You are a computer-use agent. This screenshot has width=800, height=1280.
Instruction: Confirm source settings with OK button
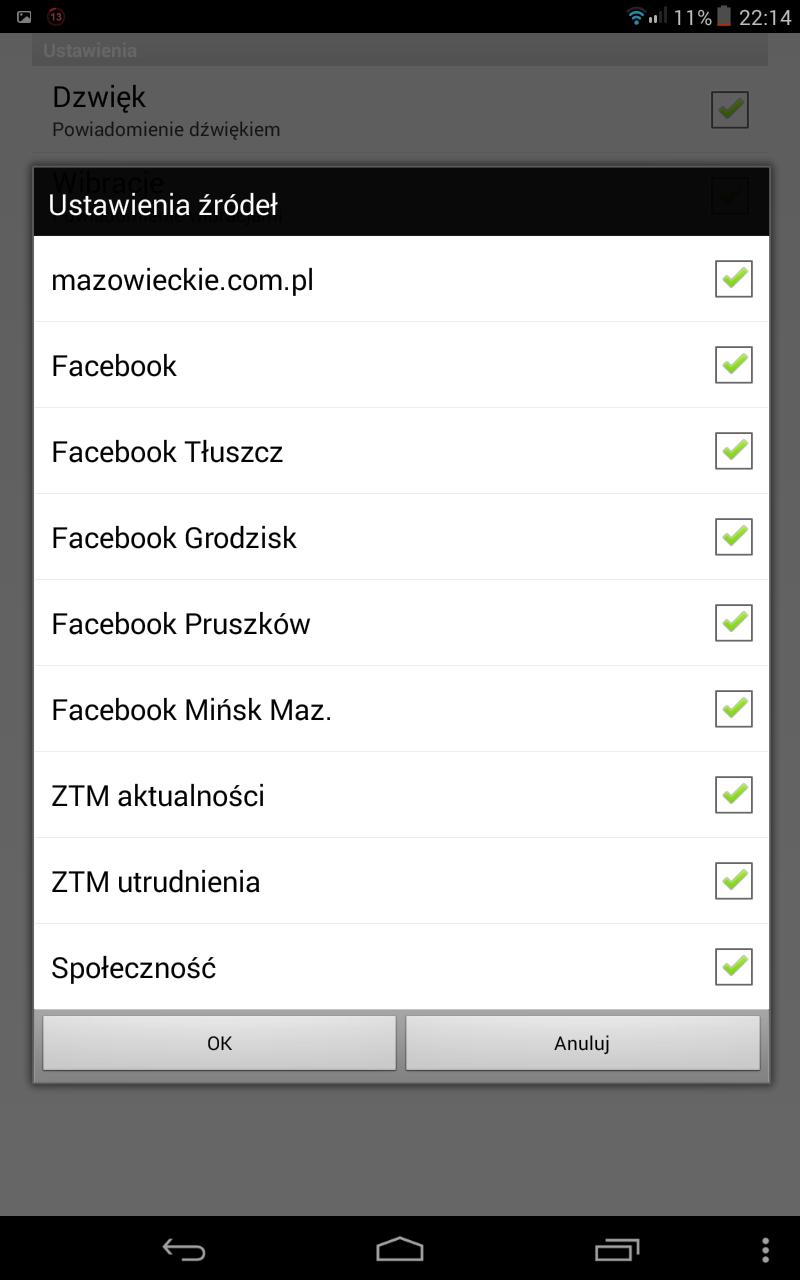tap(219, 1043)
